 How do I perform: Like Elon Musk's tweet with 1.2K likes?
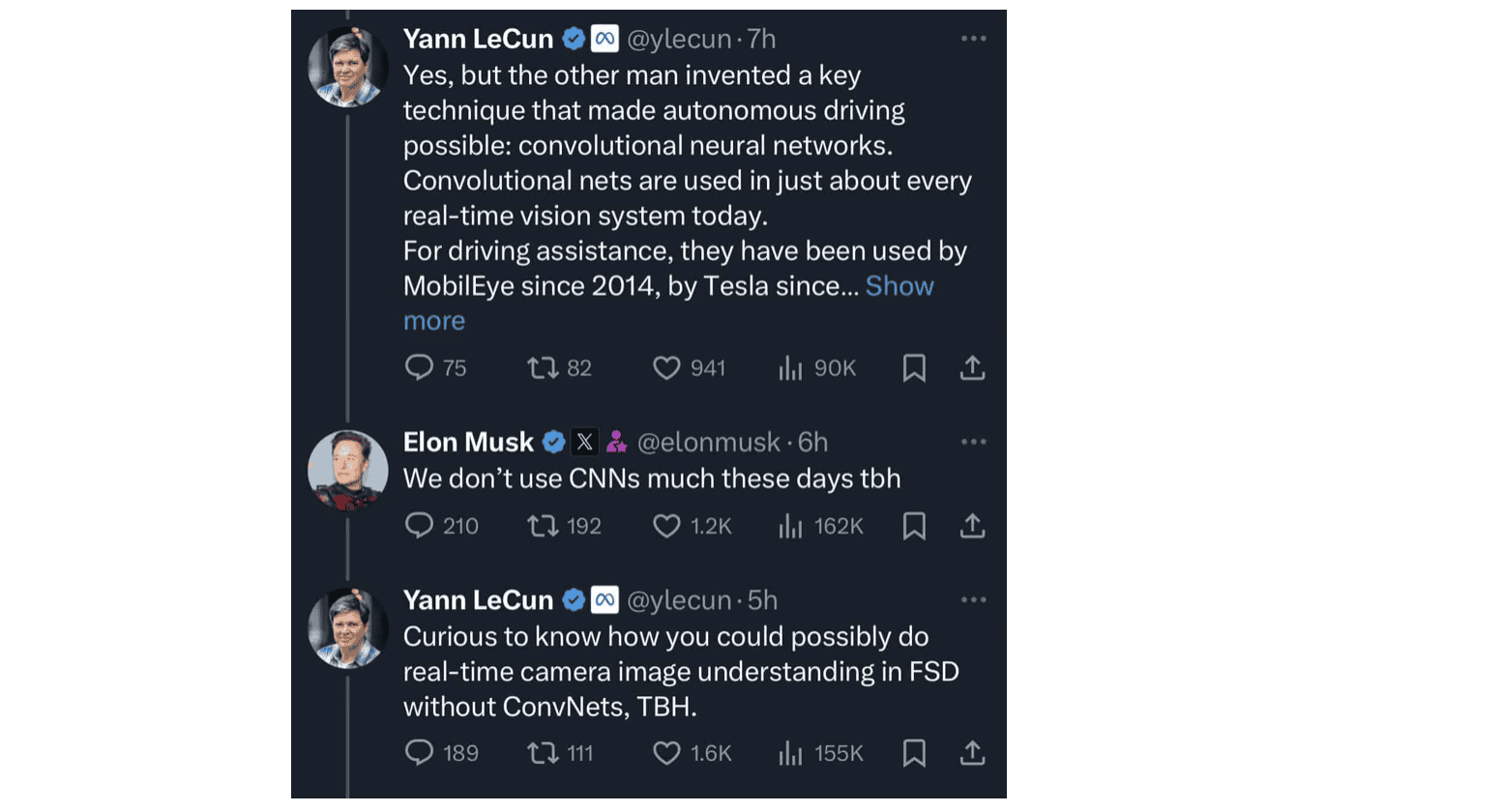coord(666,525)
